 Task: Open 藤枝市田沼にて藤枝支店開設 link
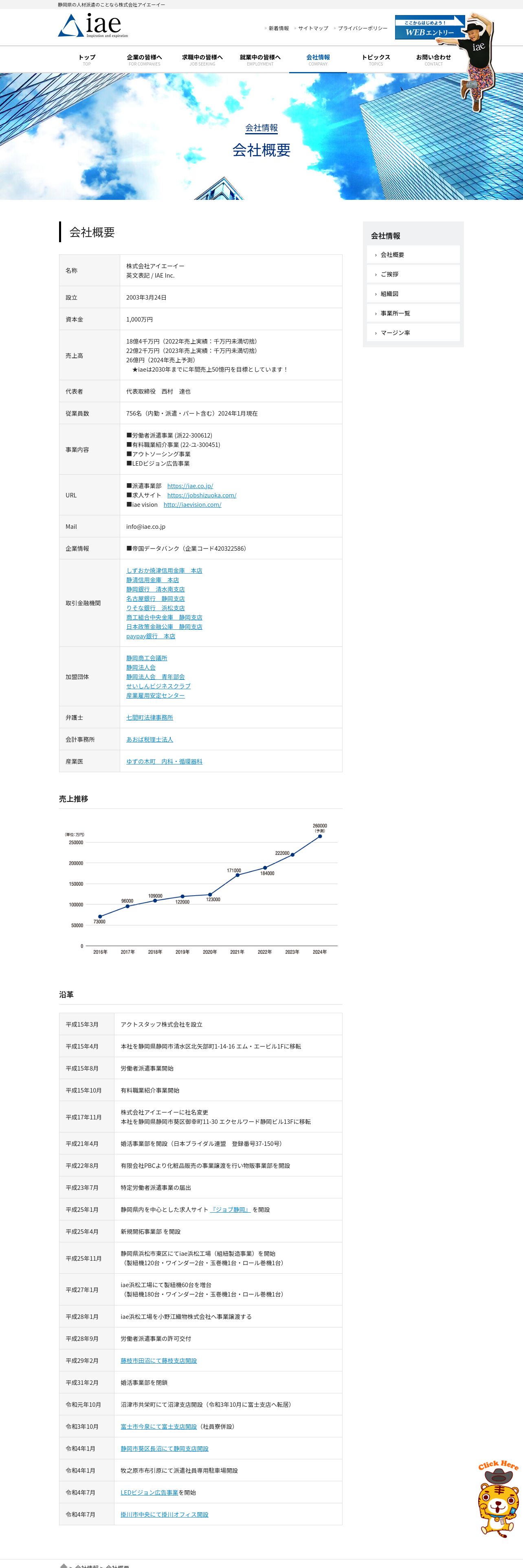[x=159, y=1360]
